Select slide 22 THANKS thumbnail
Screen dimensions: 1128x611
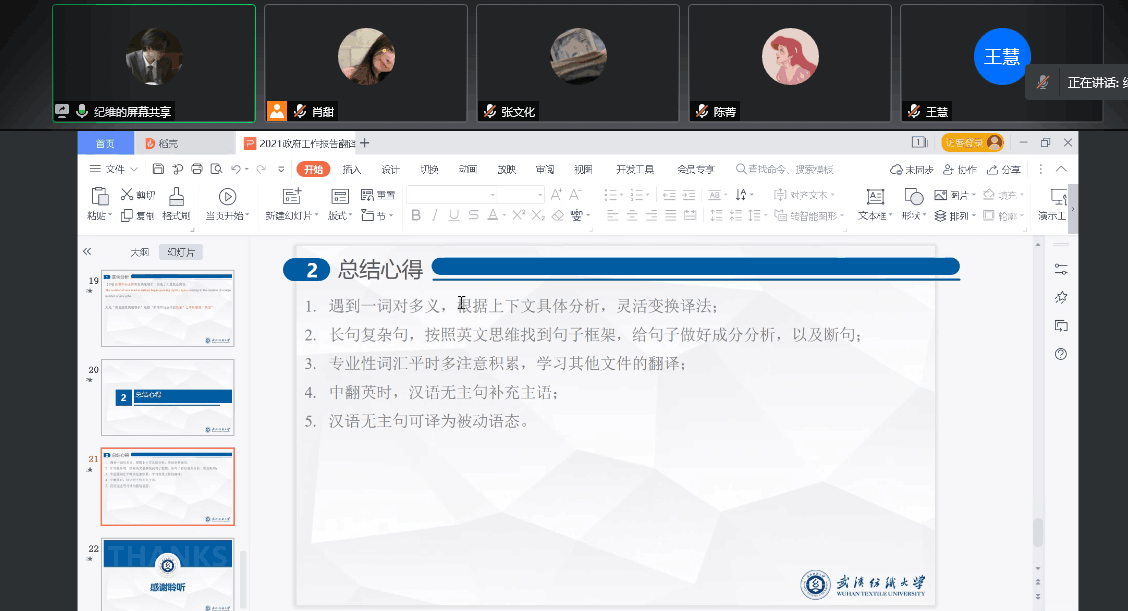pyautogui.click(x=168, y=574)
